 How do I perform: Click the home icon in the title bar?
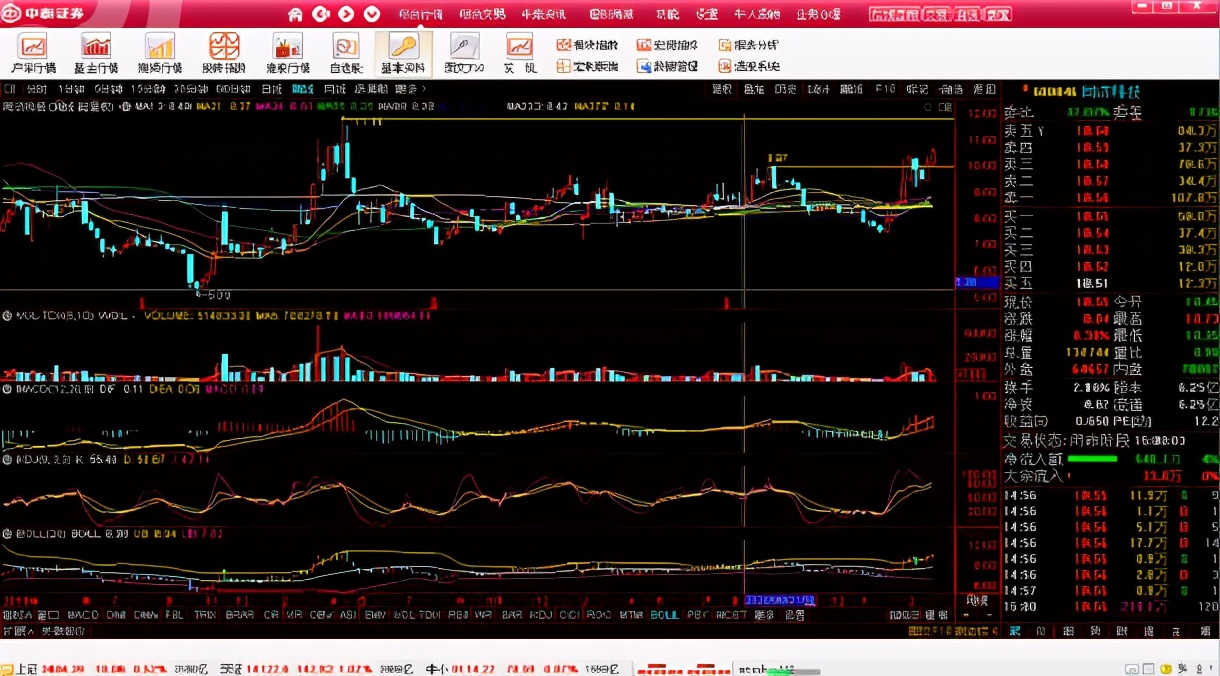coord(295,14)
